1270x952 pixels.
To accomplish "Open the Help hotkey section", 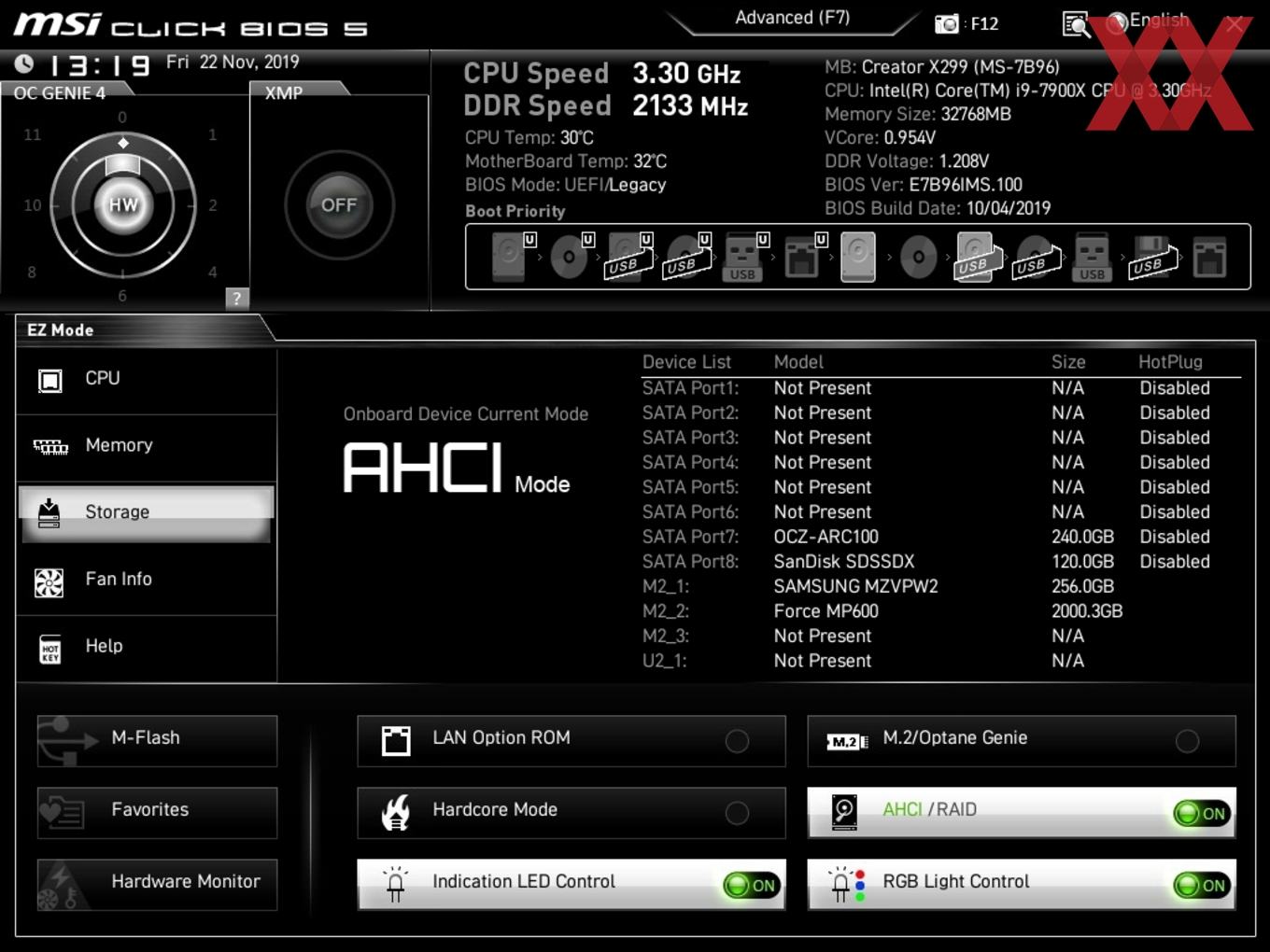I will tap(147, 647).
